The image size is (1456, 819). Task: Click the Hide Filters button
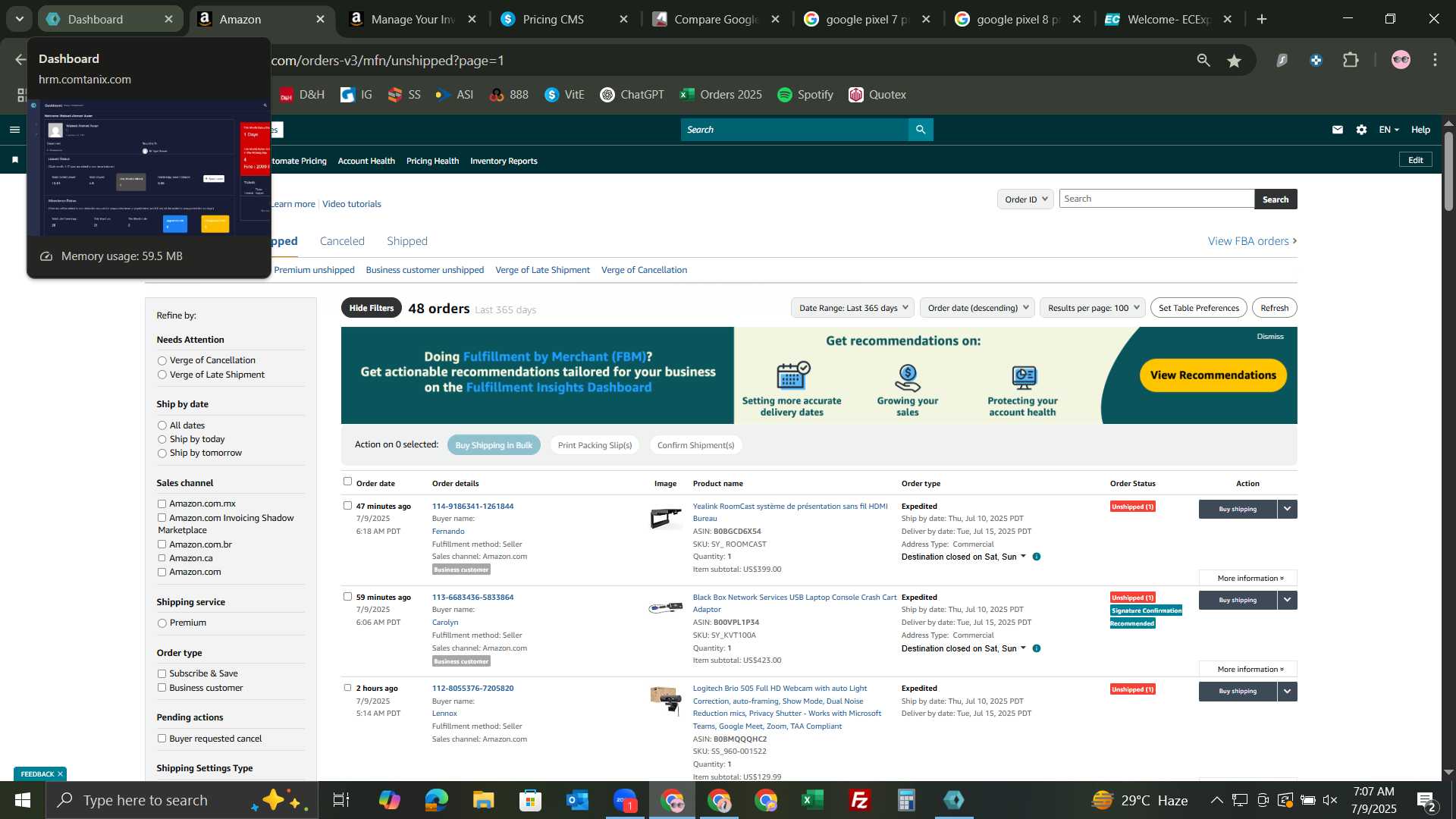coord(372,308)
